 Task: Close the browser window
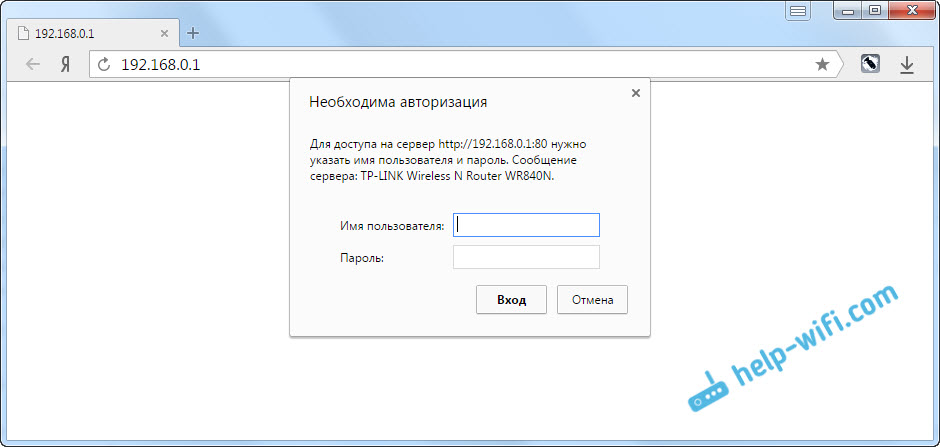tap(912, 10)
